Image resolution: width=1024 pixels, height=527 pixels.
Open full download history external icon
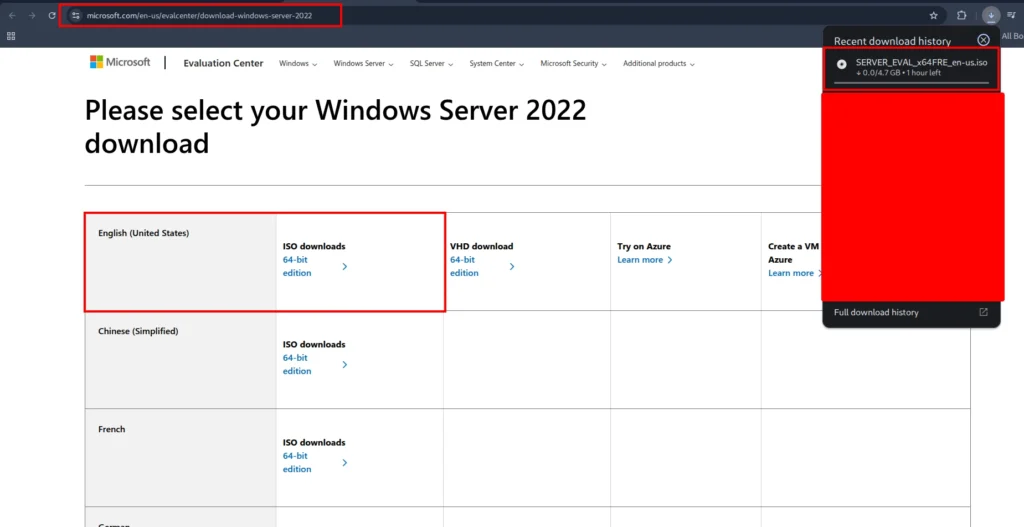pyautogui.click(x=983, y=312)
